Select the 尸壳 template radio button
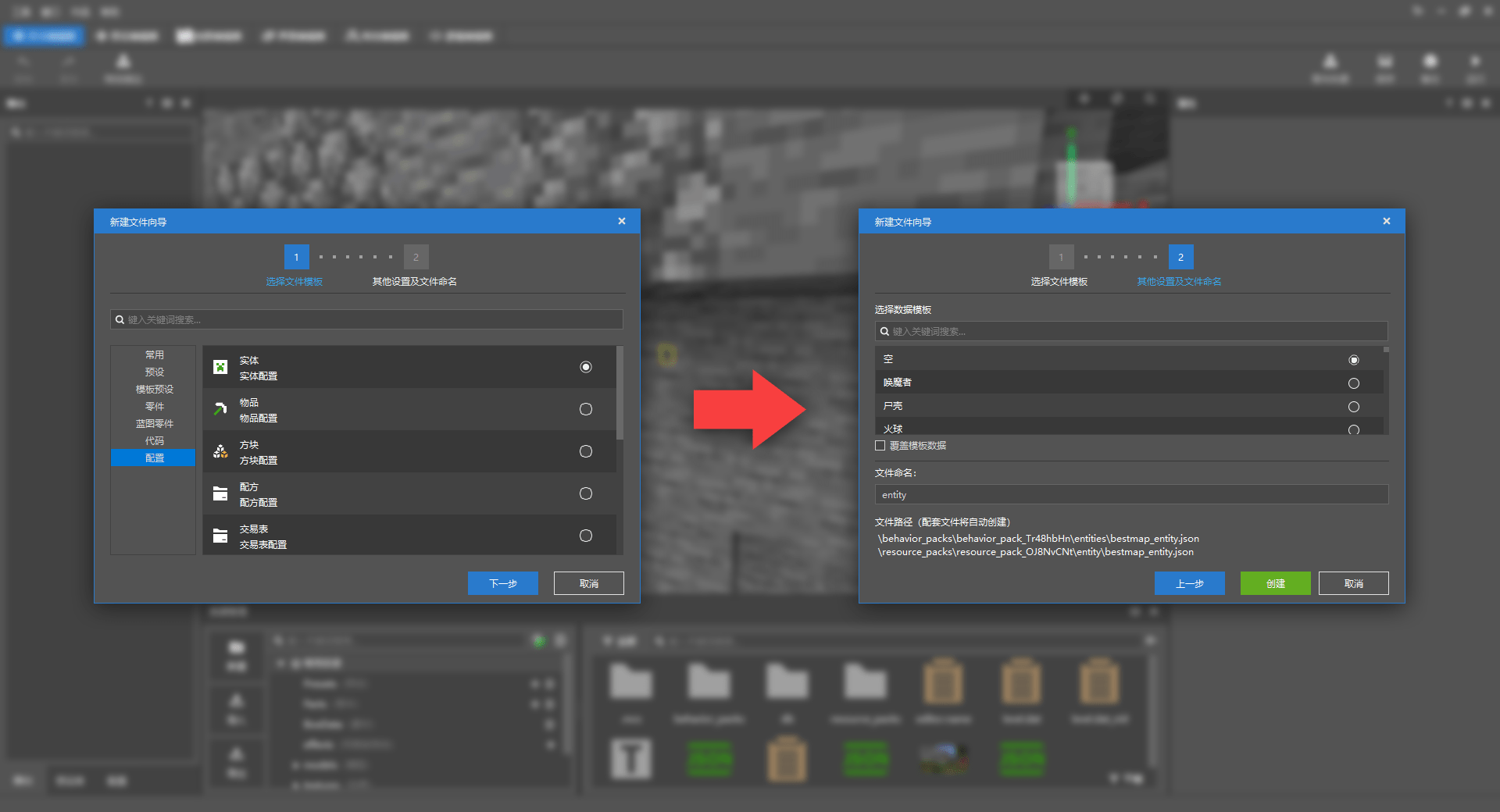1500x812 pixels. click(x=1353, y=407)
